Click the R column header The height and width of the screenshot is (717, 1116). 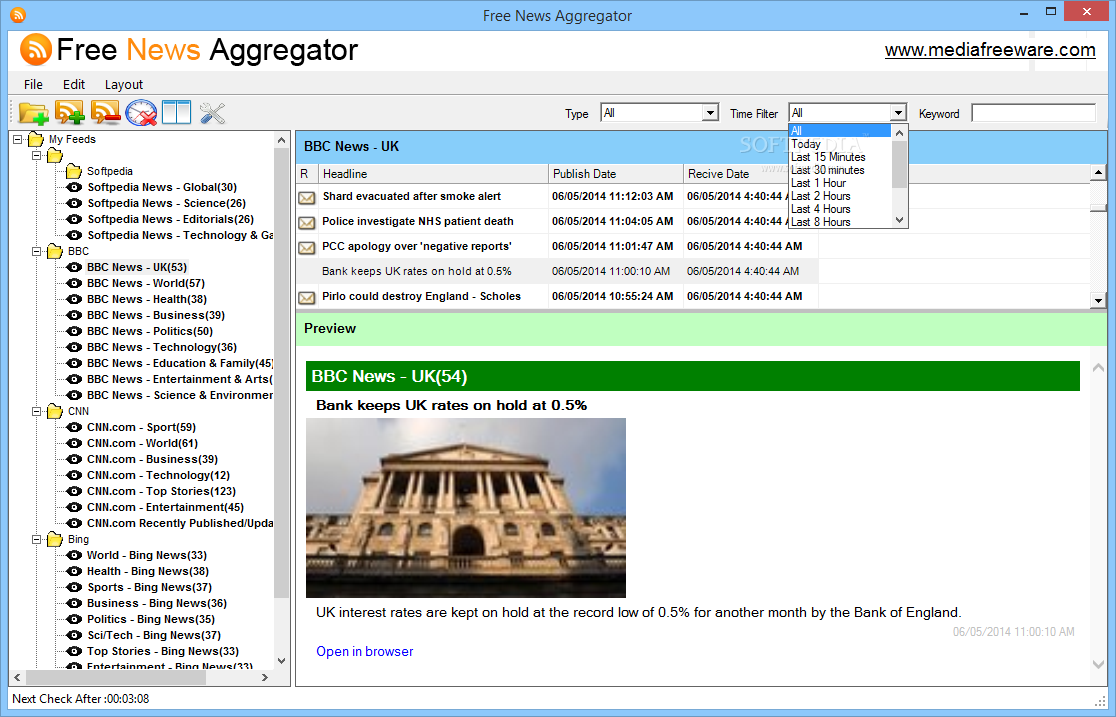(306, 174)
